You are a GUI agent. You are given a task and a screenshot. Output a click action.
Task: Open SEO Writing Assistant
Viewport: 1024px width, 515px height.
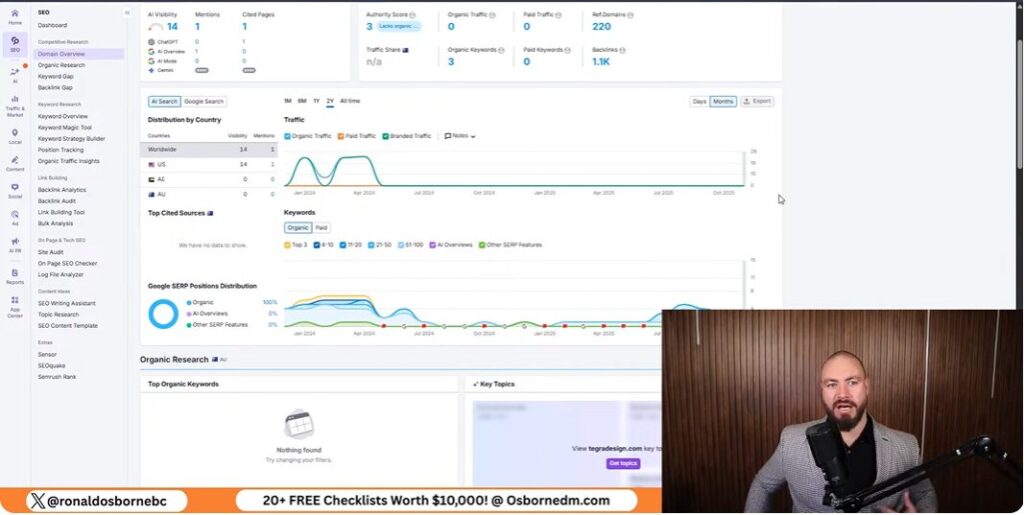click(67, 304)
